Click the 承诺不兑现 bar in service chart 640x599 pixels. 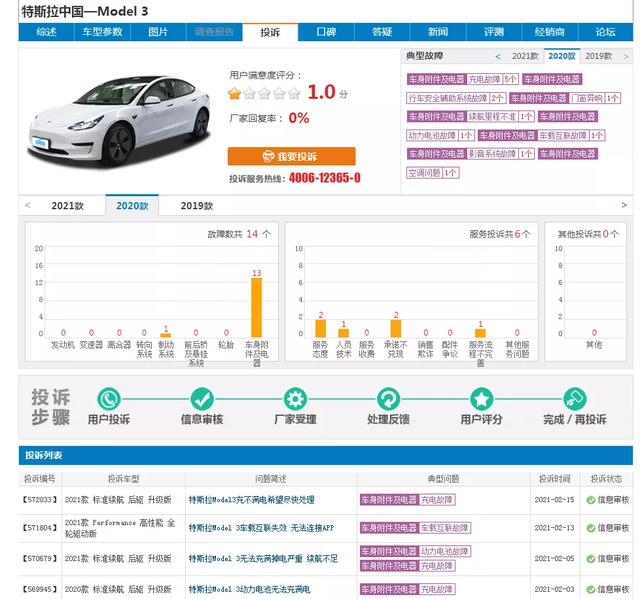pos(396,328)
